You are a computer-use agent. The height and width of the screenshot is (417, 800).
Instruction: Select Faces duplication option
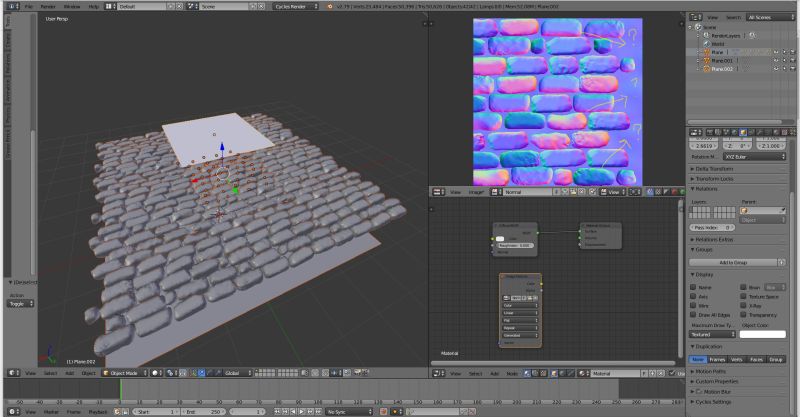coord(756,360)
